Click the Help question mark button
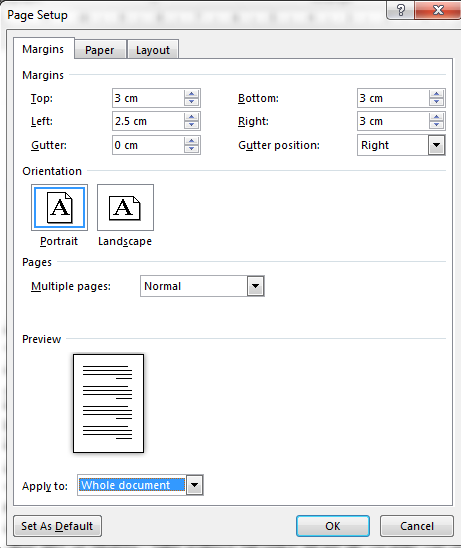 click(x=401, y=10)
